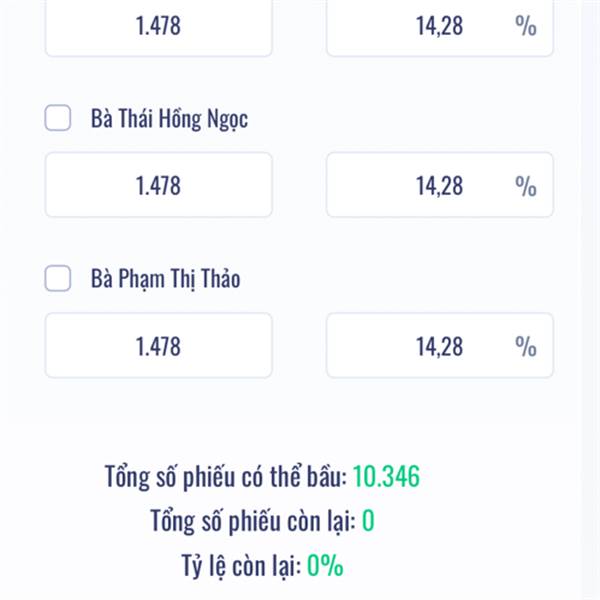The height and width of the screenshot is (600, 600).
Task: Click the remaining votes value 0
Action: 368,521
